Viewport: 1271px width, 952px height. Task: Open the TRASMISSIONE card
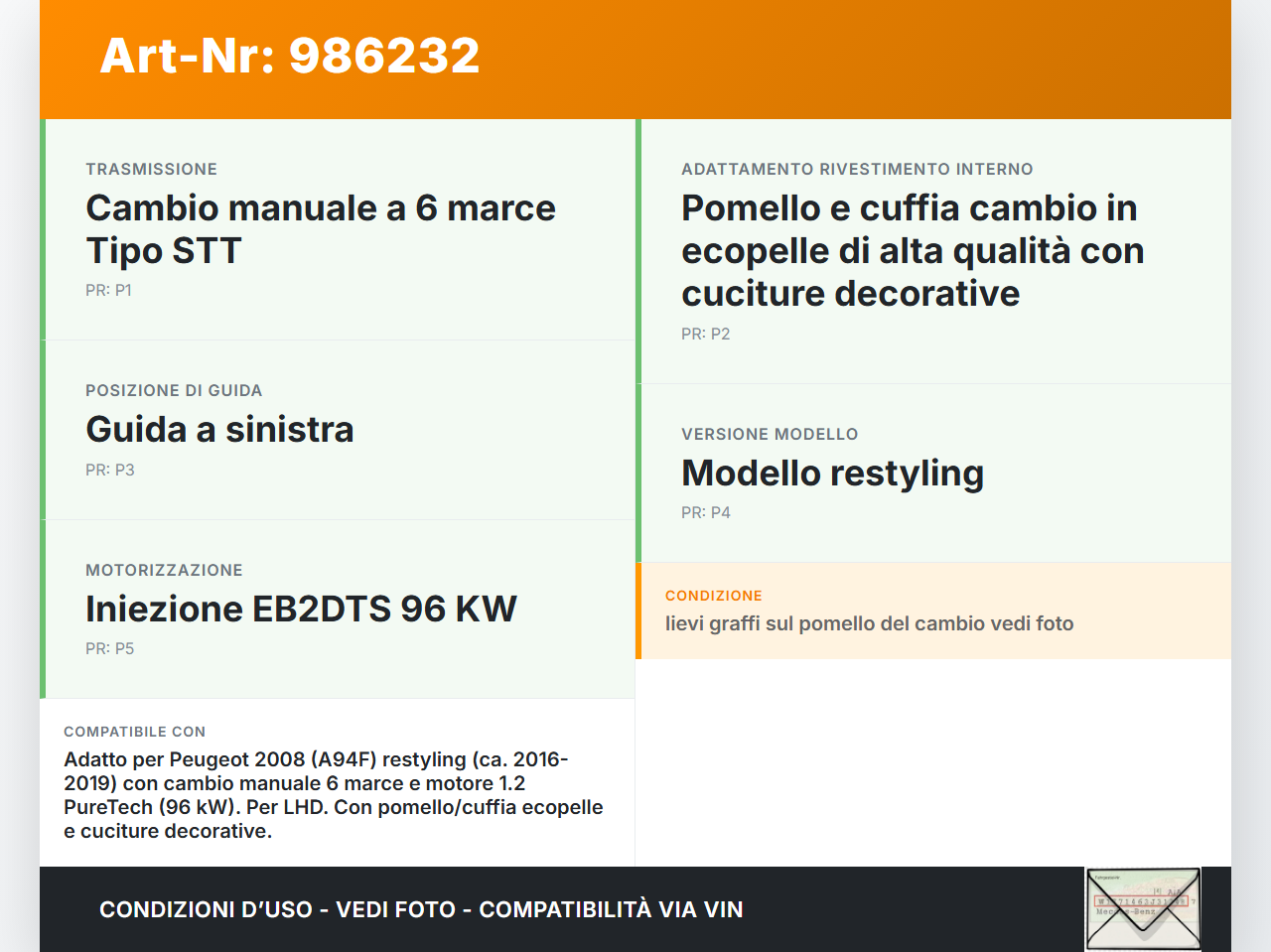click(151, 169)
